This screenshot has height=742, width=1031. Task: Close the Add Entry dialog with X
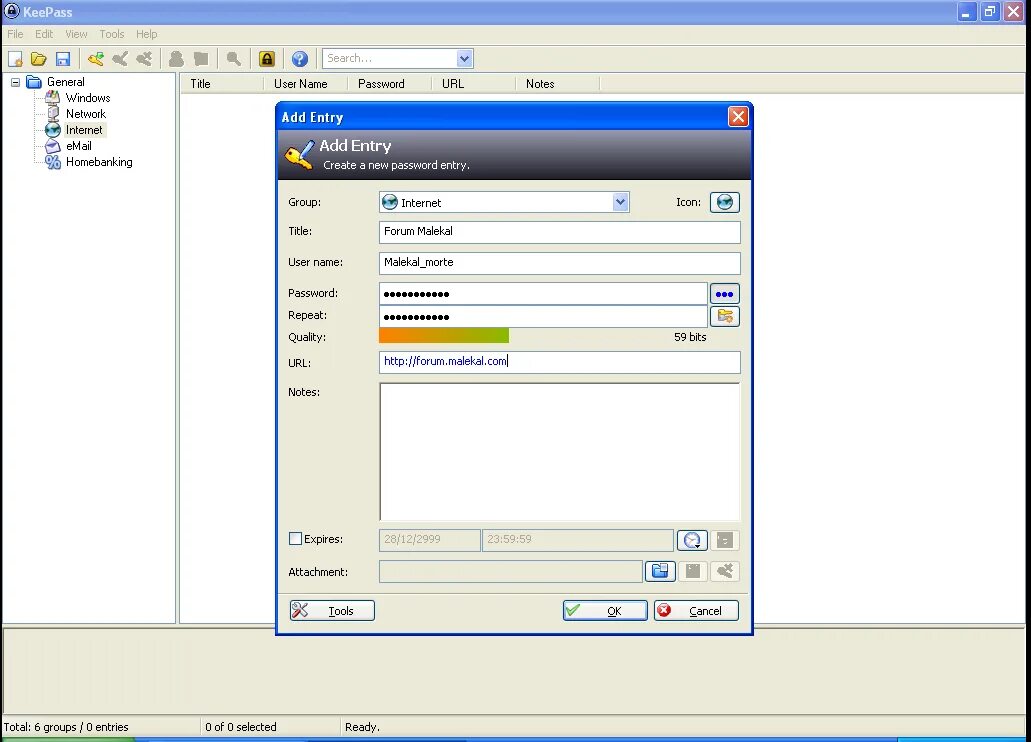point(738,116)
